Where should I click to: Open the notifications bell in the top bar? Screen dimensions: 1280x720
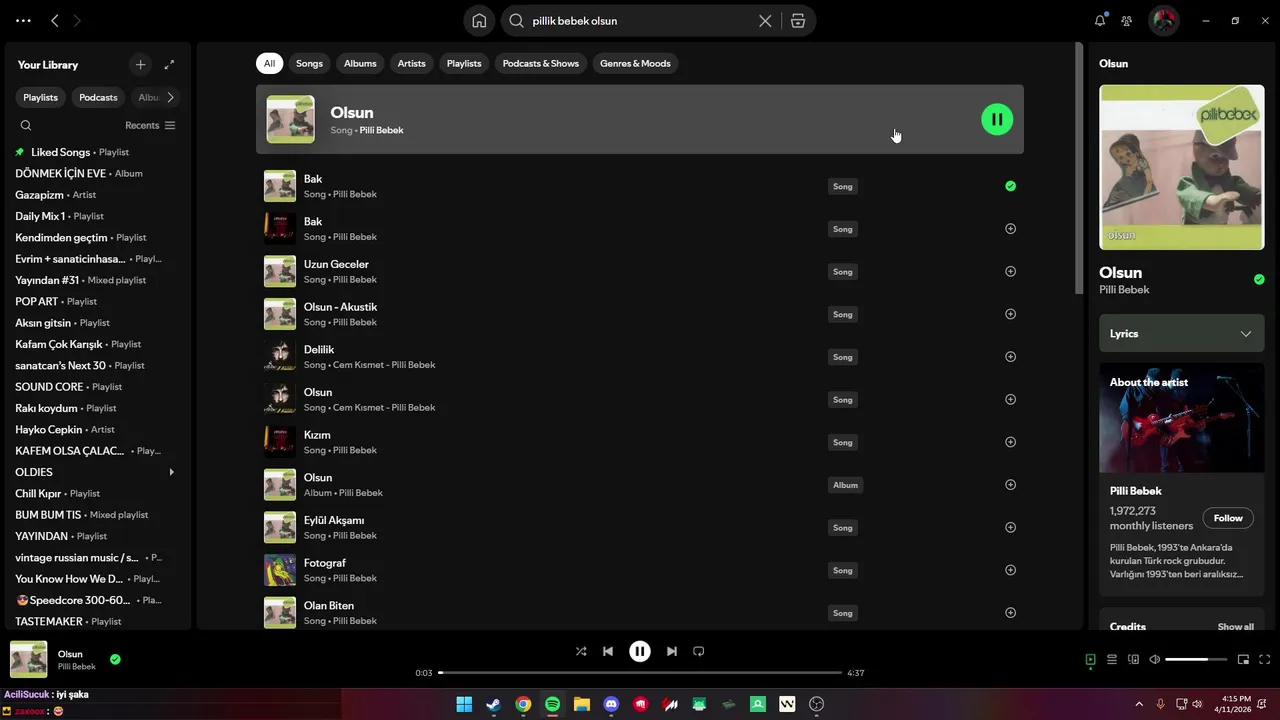[x=1100, y=20]
